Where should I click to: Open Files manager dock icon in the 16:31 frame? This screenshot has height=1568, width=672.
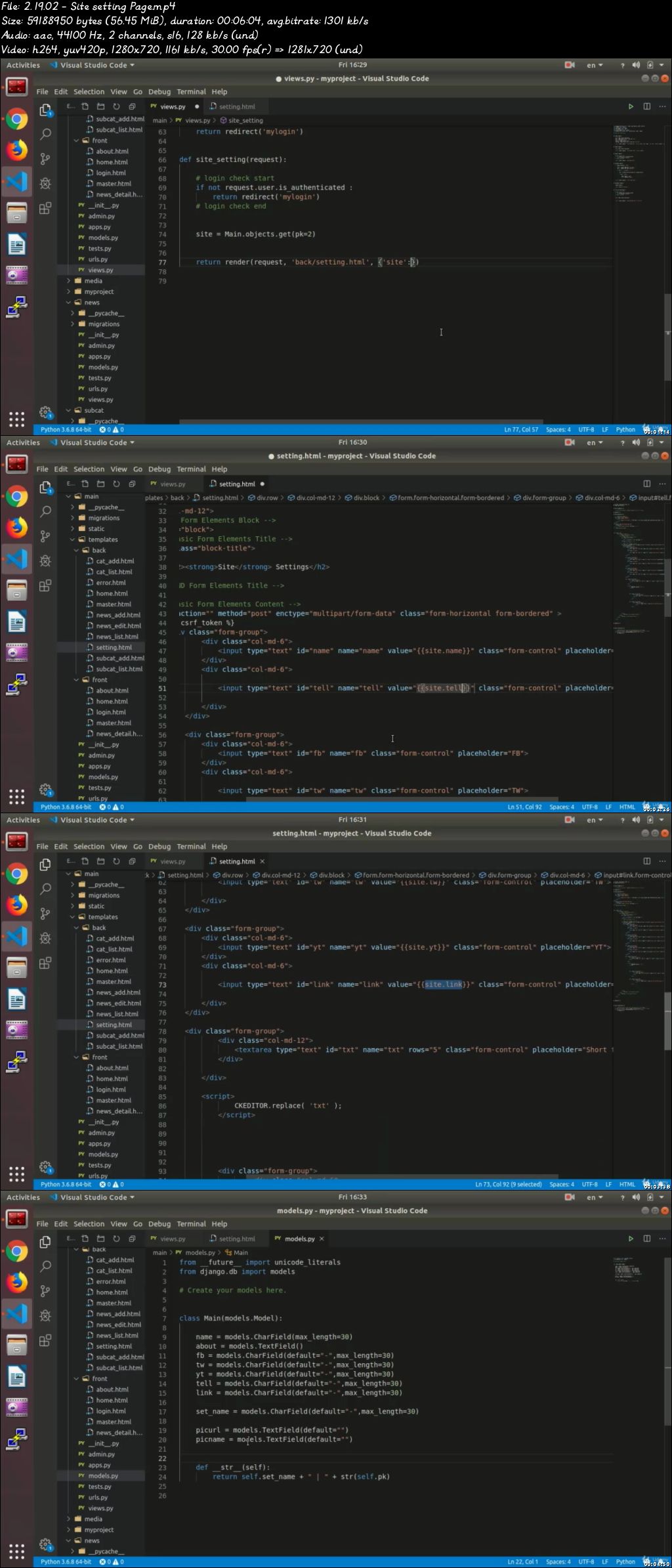coord(17,967)
